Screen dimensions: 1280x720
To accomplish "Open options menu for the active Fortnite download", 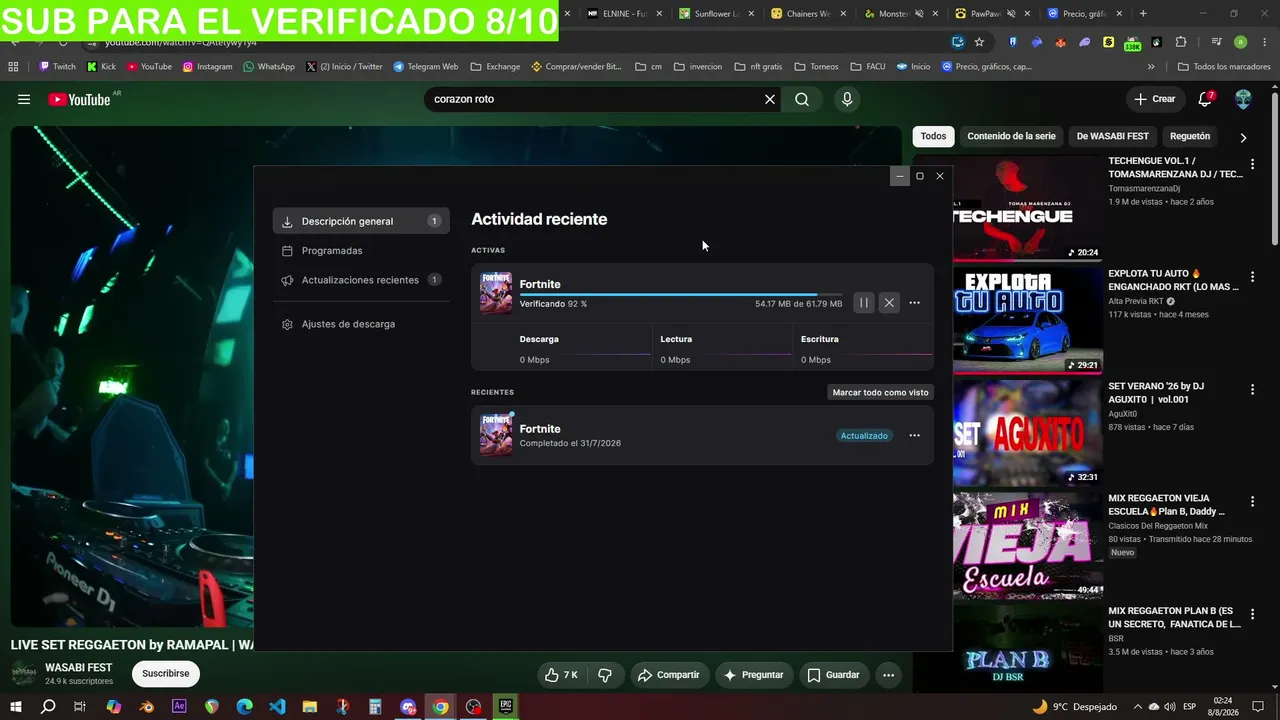I will click(914, 303).
